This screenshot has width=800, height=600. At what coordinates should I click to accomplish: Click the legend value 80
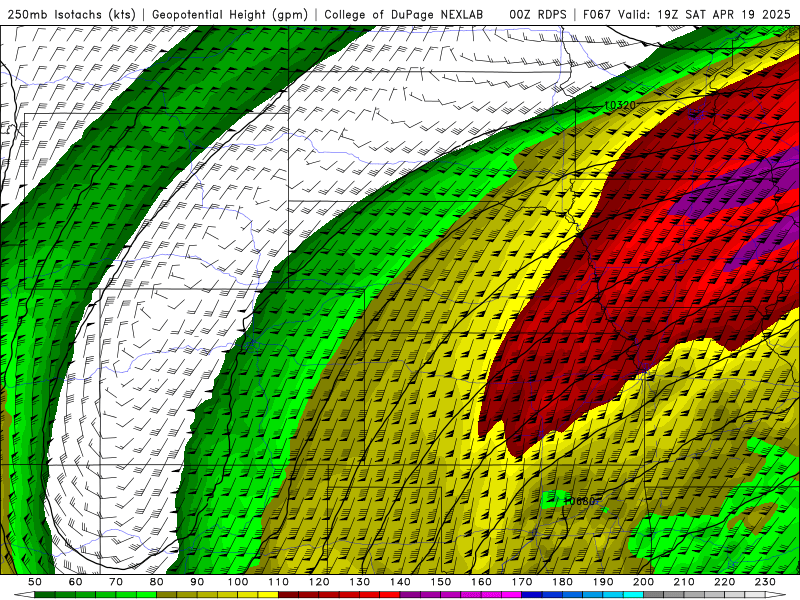(157, 582)
